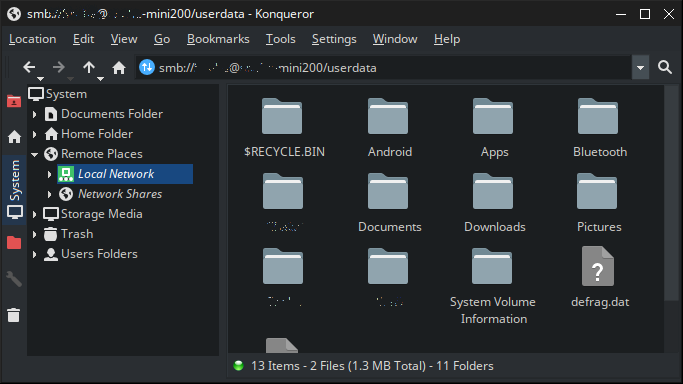Screen dimensions: 683x384
Task: Select Network Shares in the tree
Action: 111,194
